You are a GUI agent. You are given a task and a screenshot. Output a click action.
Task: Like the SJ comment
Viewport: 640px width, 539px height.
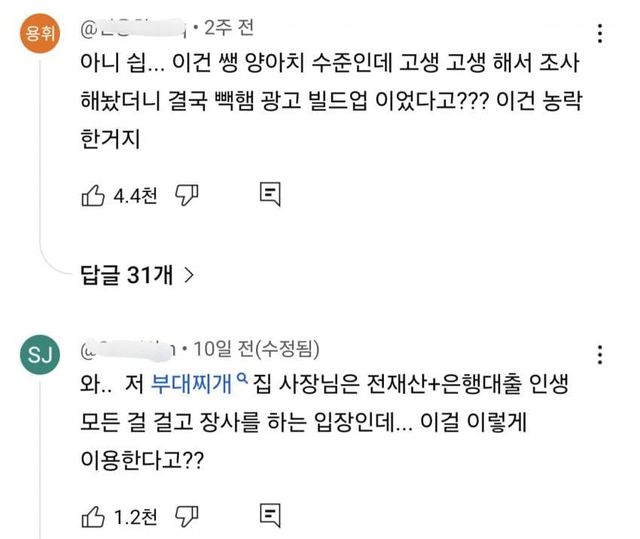click(92, 515)
